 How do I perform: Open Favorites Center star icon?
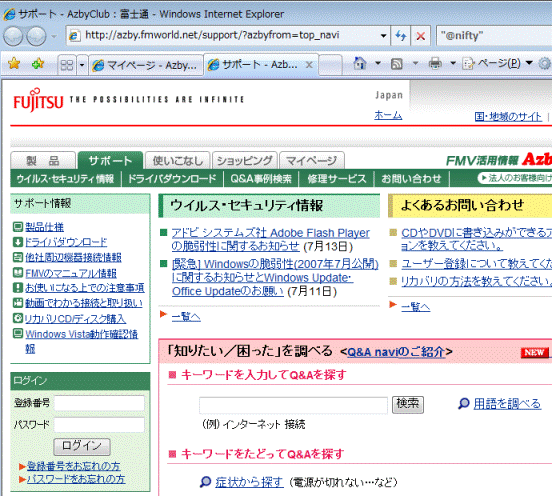tap(14, 64)
